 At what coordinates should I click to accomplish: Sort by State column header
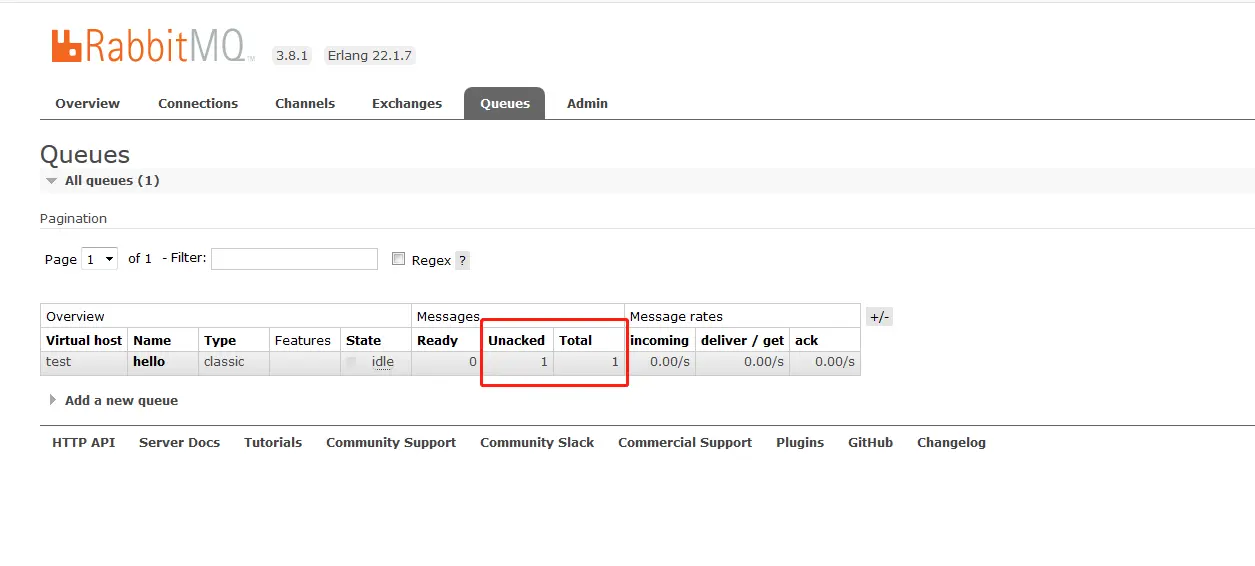pyautogui.click(x=363, y=340)
